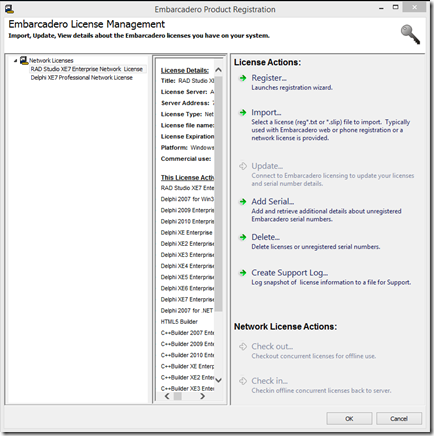434x436 pixels.
Task: Click the Delphi XE6 Enterprise entry
Action: (x=187, y=288)
